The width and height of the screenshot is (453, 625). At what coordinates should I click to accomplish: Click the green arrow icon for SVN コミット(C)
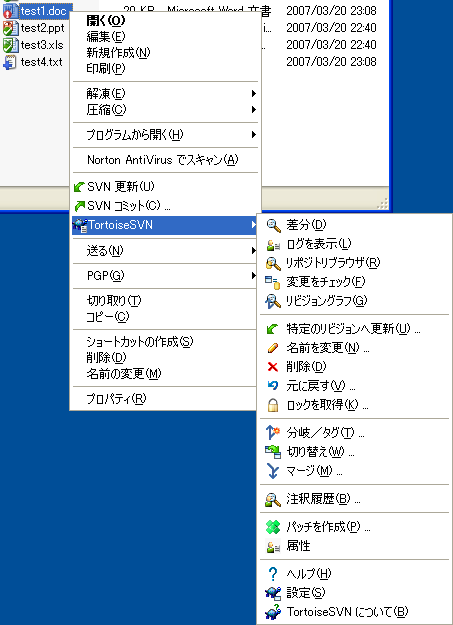pyautogui.click(x=80, y=206)
